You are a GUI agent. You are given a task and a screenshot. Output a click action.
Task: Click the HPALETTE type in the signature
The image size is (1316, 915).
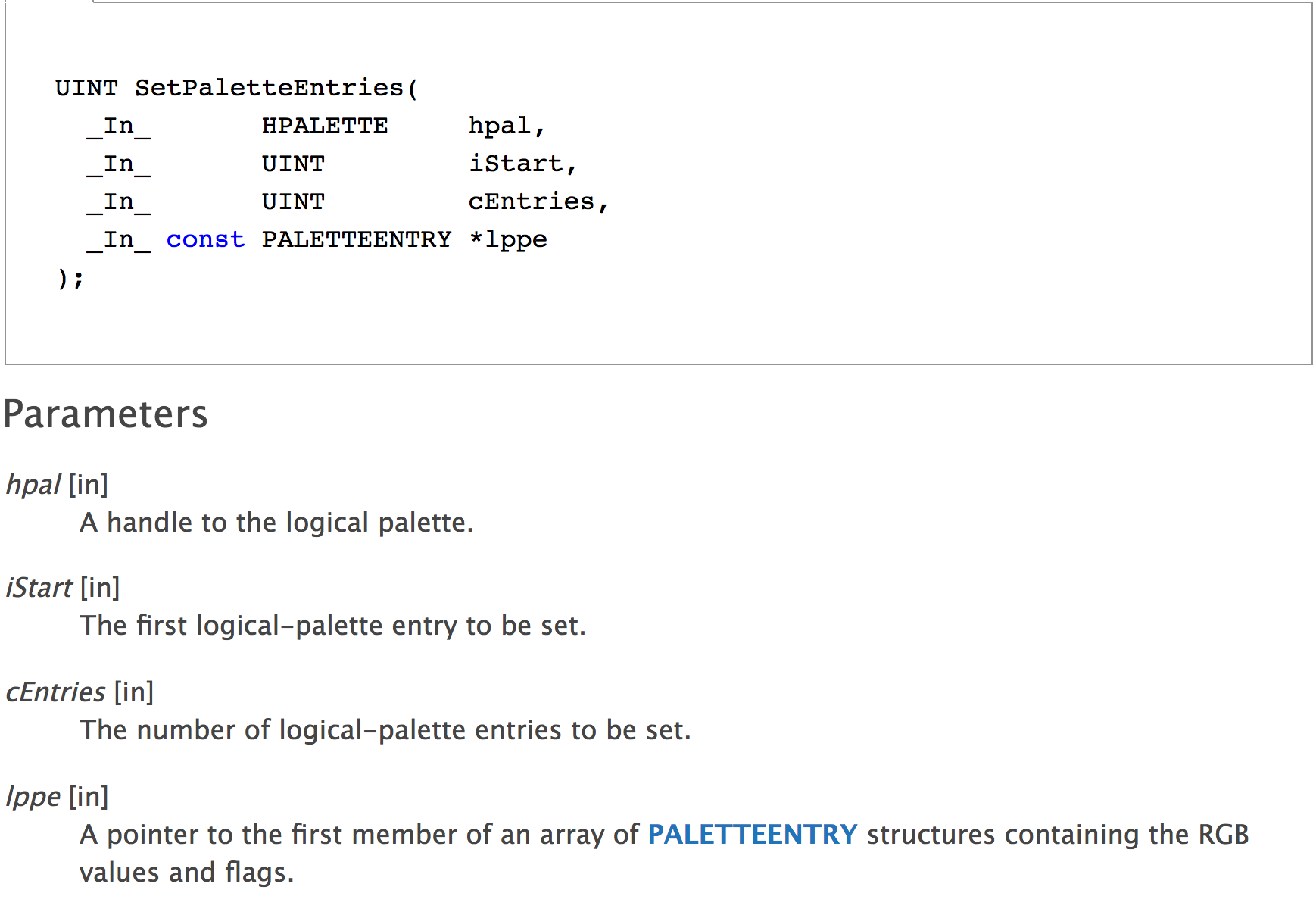coord(324,126)
